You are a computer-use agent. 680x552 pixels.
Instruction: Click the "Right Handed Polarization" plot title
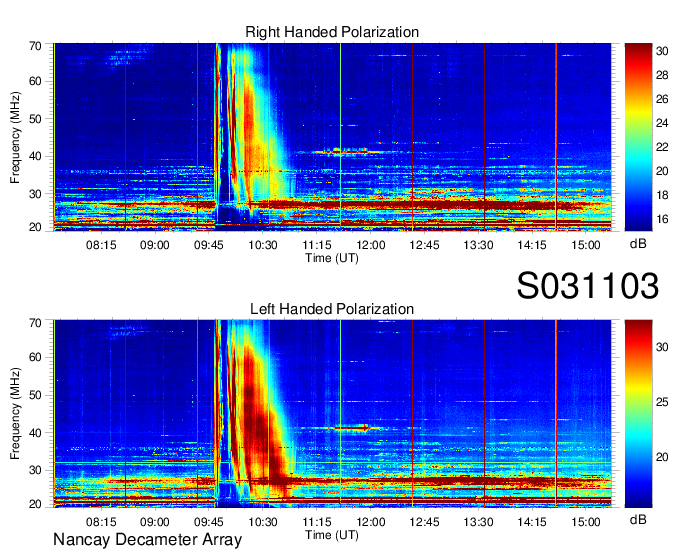332,32
